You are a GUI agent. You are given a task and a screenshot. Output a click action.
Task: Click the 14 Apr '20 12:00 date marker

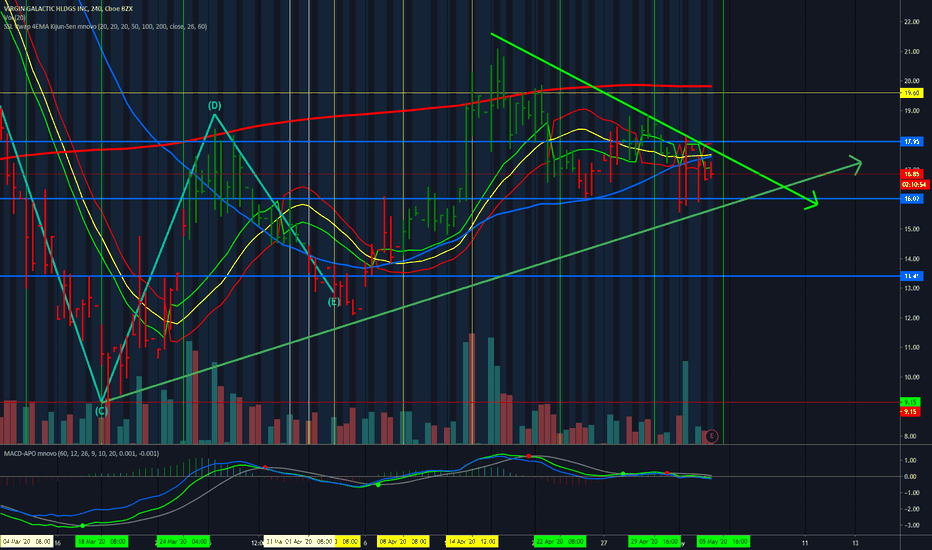(x=472, y=542)
